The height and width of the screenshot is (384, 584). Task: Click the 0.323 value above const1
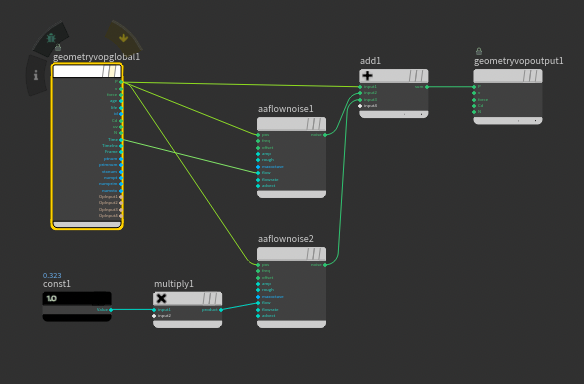click(x=52, y=276)
